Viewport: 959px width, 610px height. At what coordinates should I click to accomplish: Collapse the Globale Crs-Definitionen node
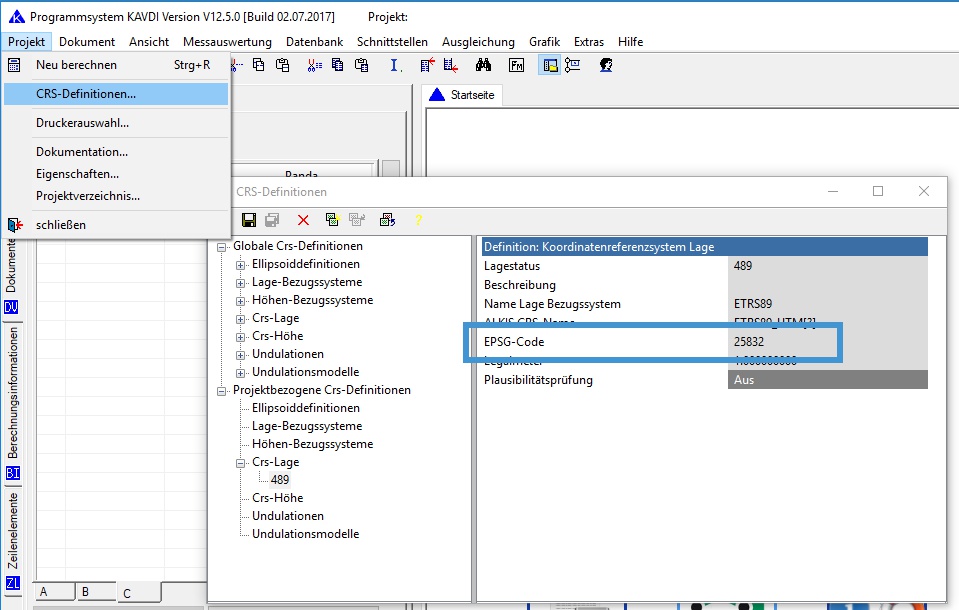click(x=221, y=247)
